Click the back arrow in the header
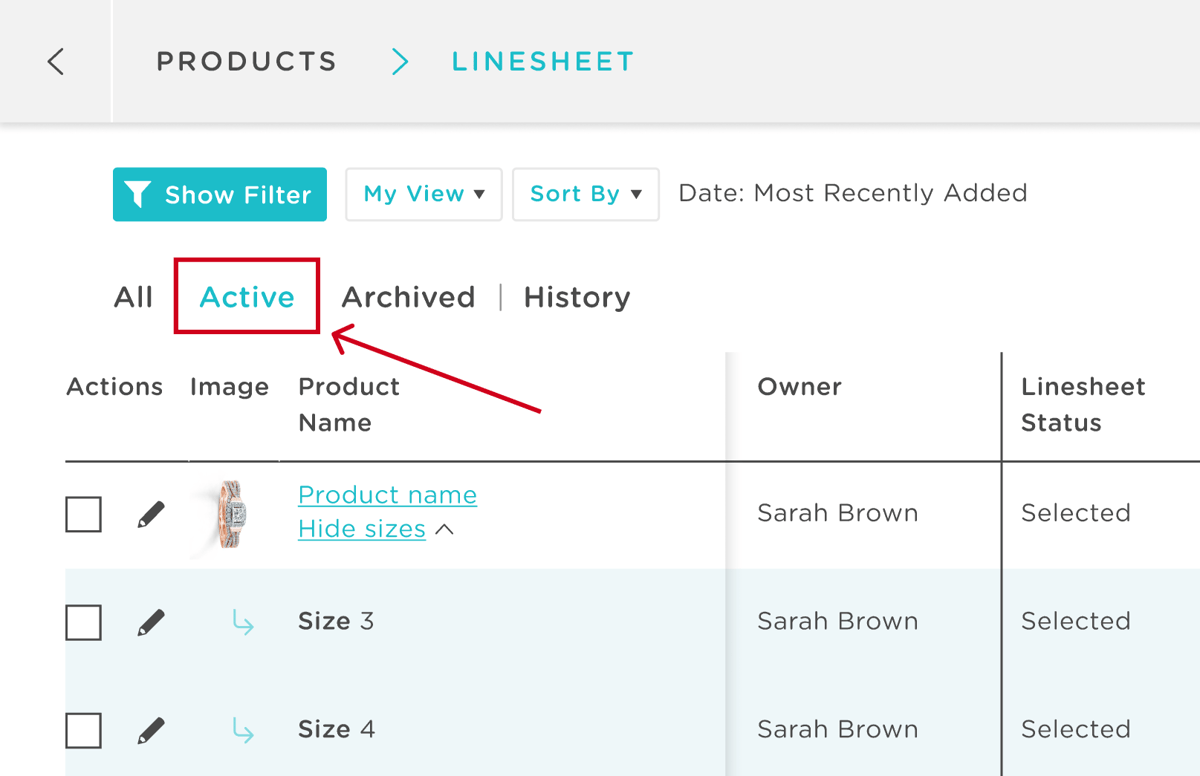 pos(55,61)
